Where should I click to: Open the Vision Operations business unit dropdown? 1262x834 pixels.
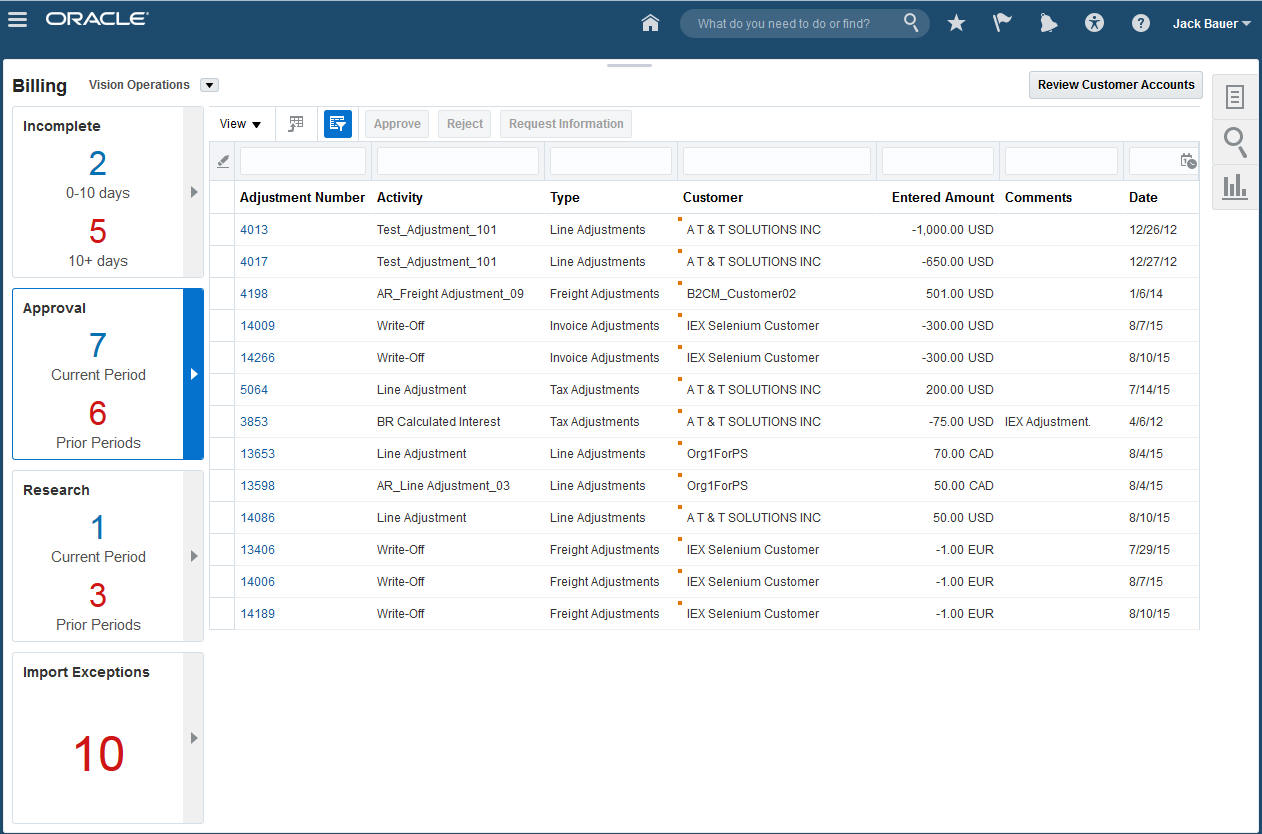[209, 85]
